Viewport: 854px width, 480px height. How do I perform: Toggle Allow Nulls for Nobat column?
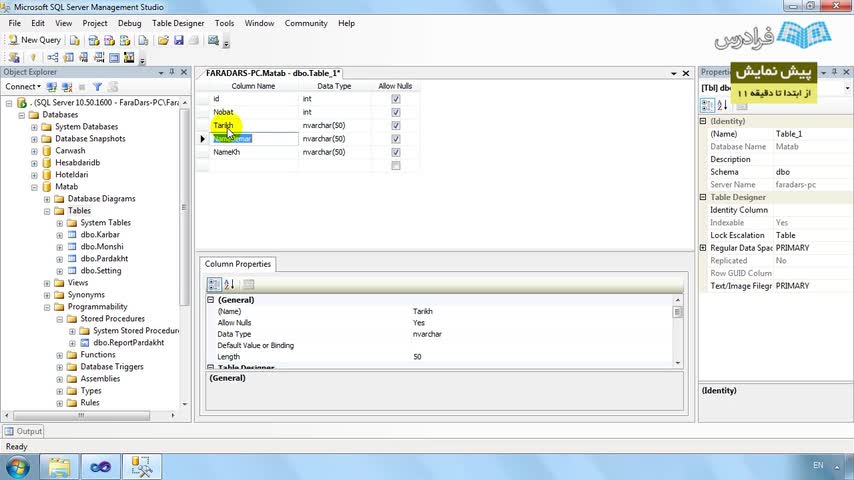395,112
